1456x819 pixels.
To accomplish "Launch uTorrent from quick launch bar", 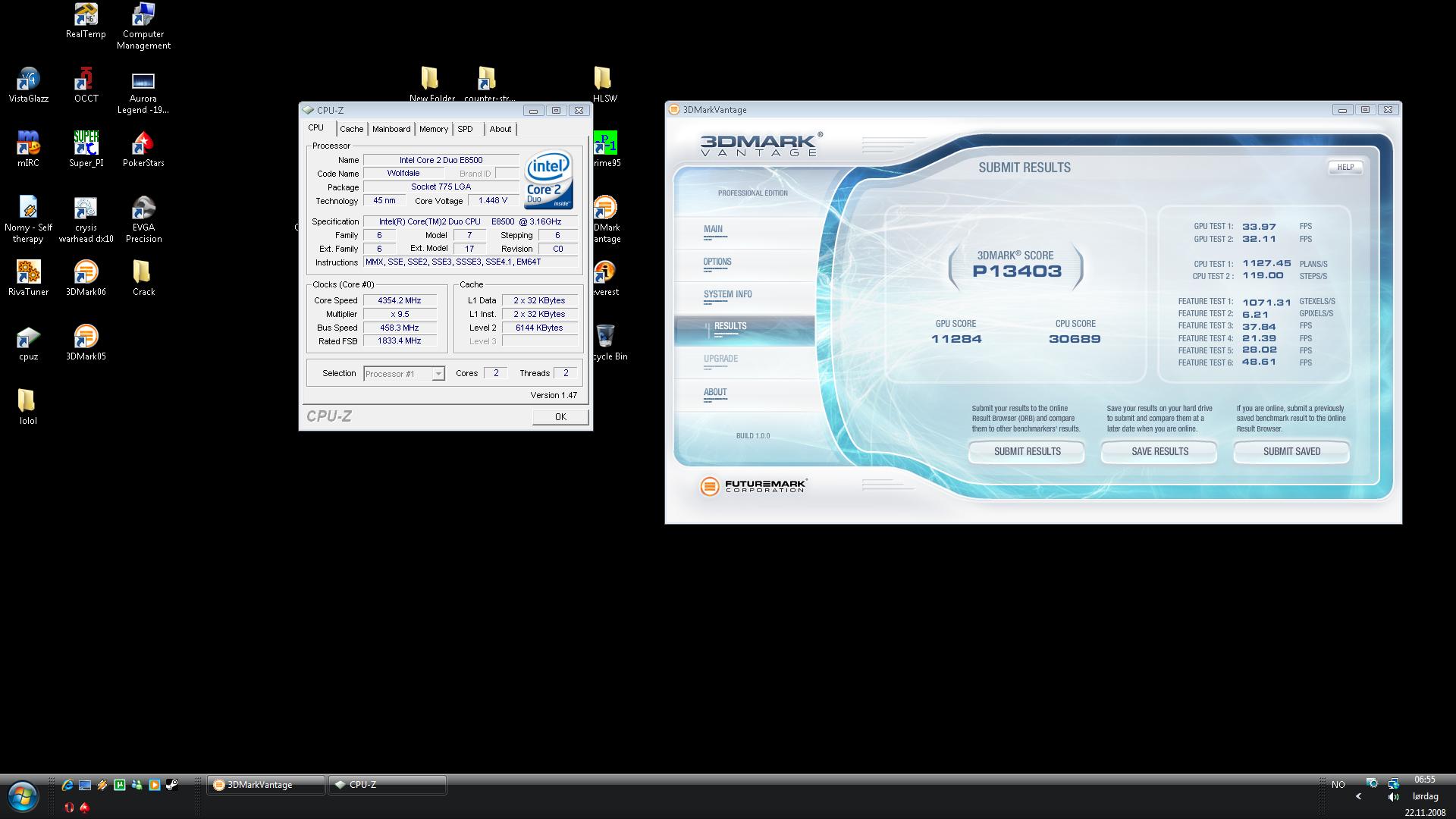I will point(120,785).
